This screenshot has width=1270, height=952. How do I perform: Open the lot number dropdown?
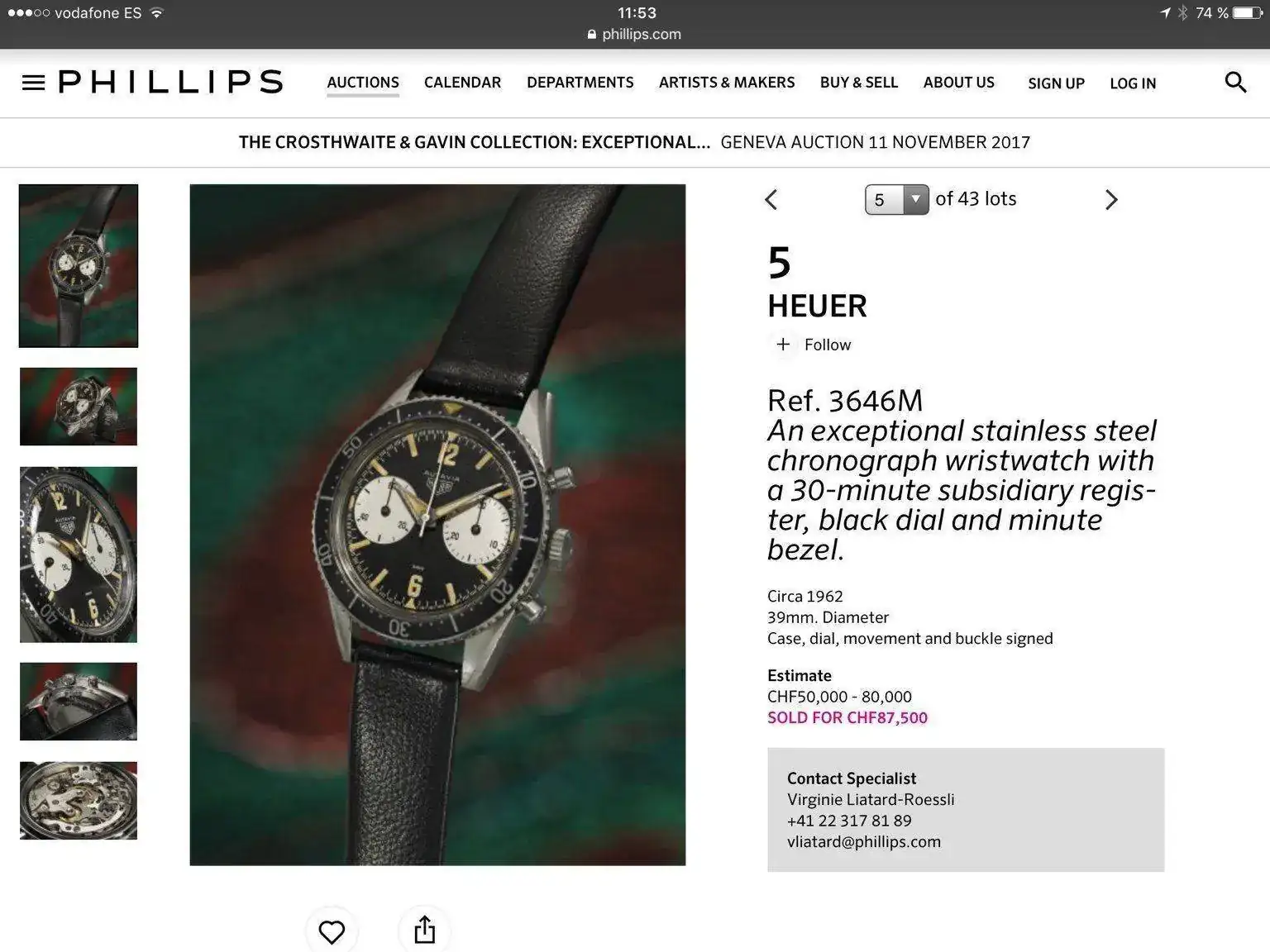coord(897,200)
